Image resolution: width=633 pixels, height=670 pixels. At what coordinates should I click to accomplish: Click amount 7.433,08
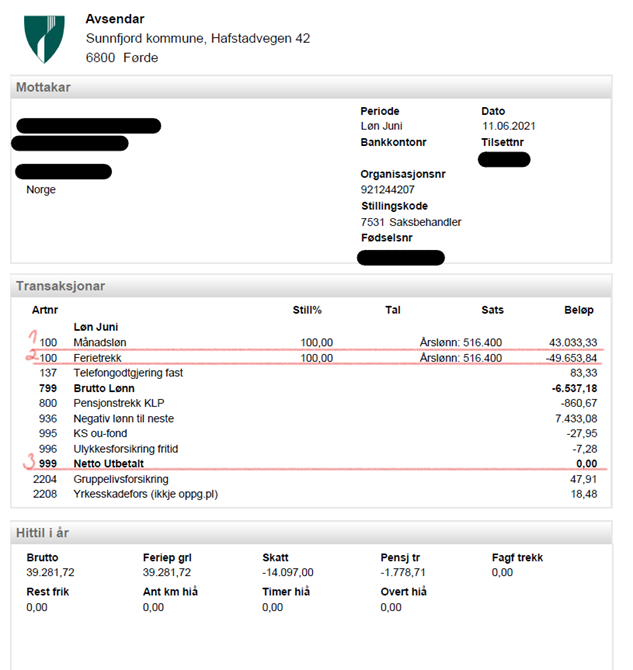[576, 419]
